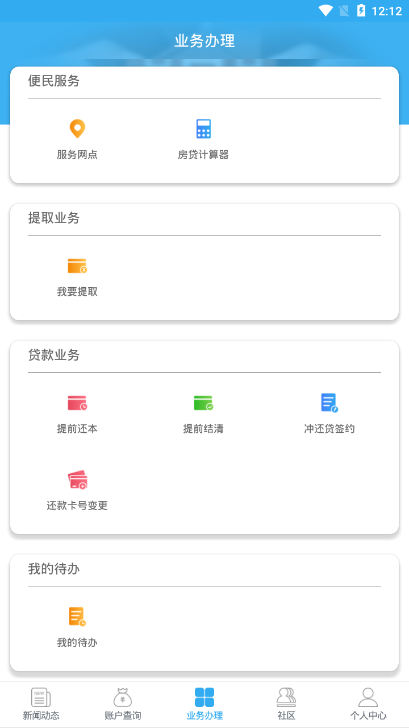This screenshot has height=728, width=409.
Task: Open the 服务网点 location pin icon
Action: (77, 129)
